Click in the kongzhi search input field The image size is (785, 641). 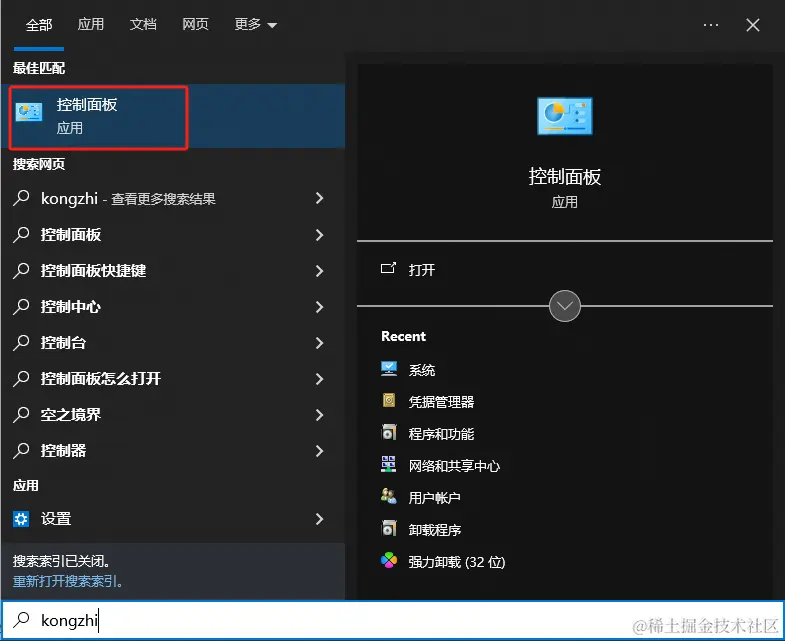click(x=392, y=620)
